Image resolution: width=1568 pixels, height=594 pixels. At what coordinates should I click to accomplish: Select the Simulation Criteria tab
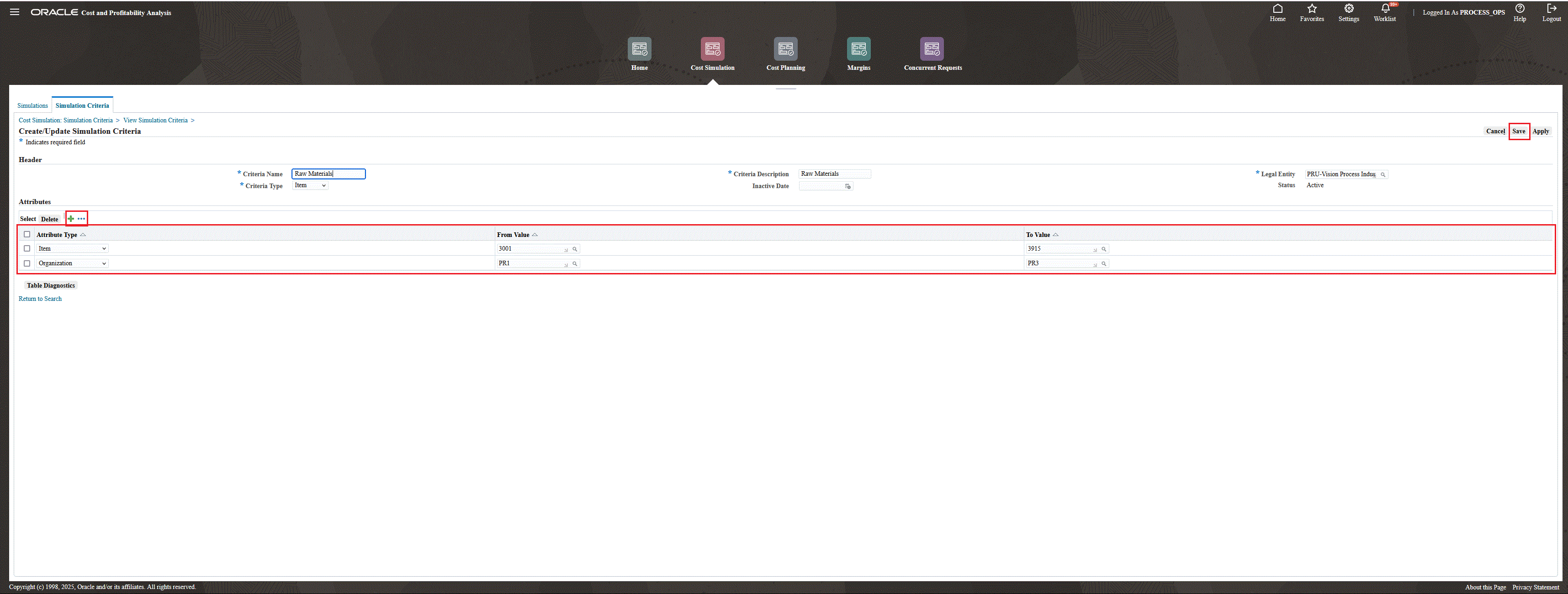click(x=82, y=106)
